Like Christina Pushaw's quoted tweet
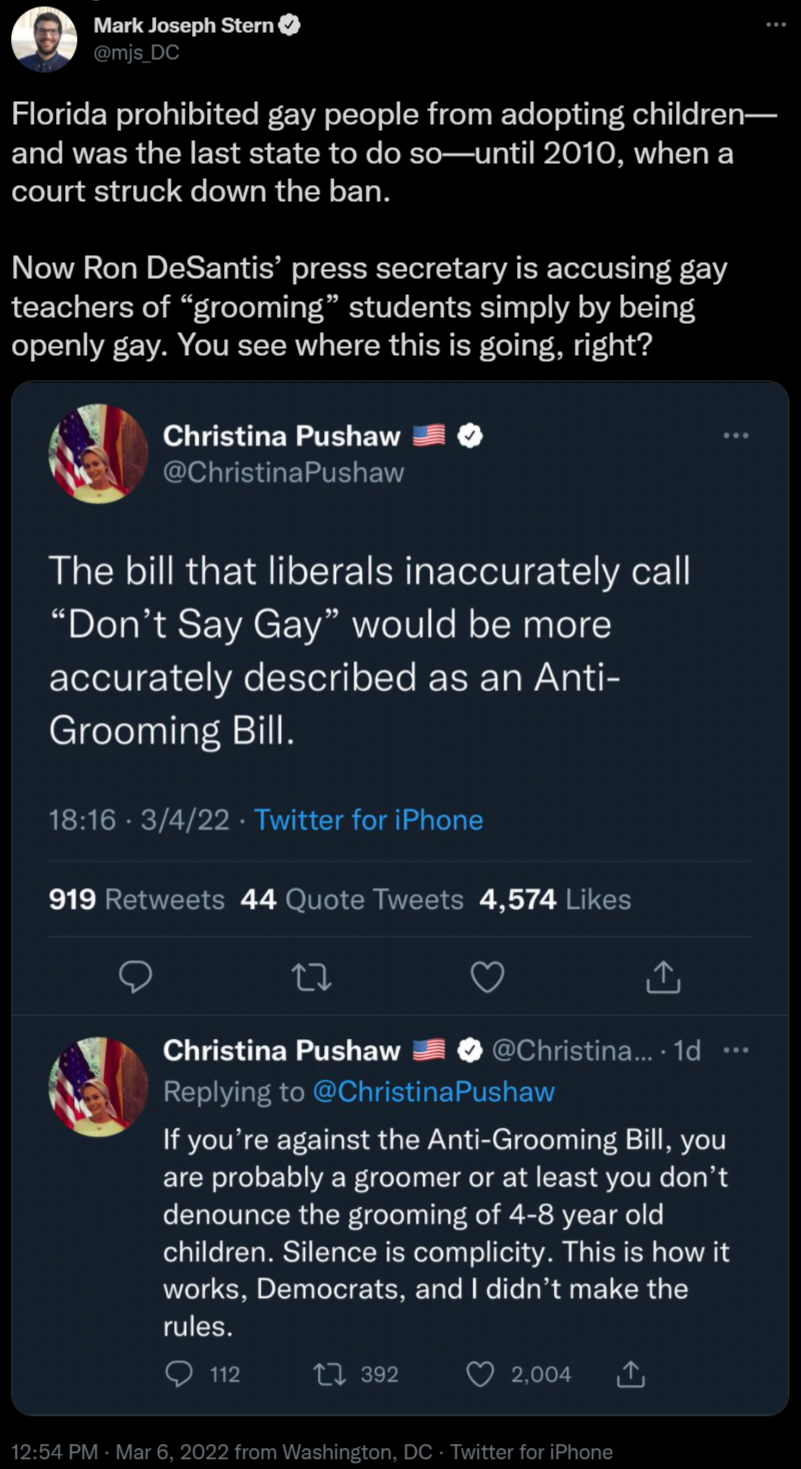 (487, 977)
